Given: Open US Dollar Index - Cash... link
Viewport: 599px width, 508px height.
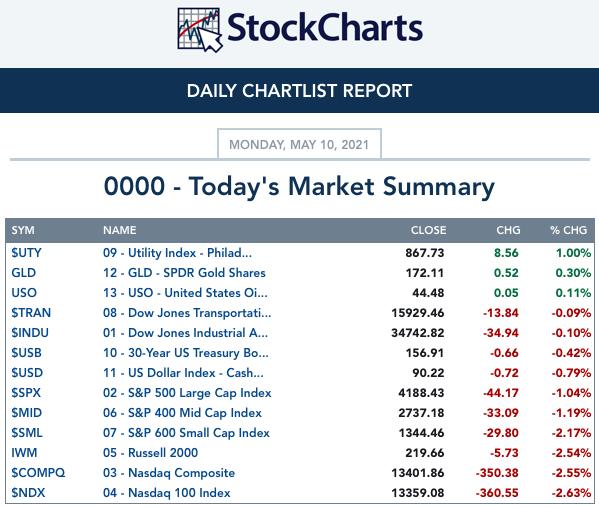Looking at the screenshot, I should click(x=183, y=373).
